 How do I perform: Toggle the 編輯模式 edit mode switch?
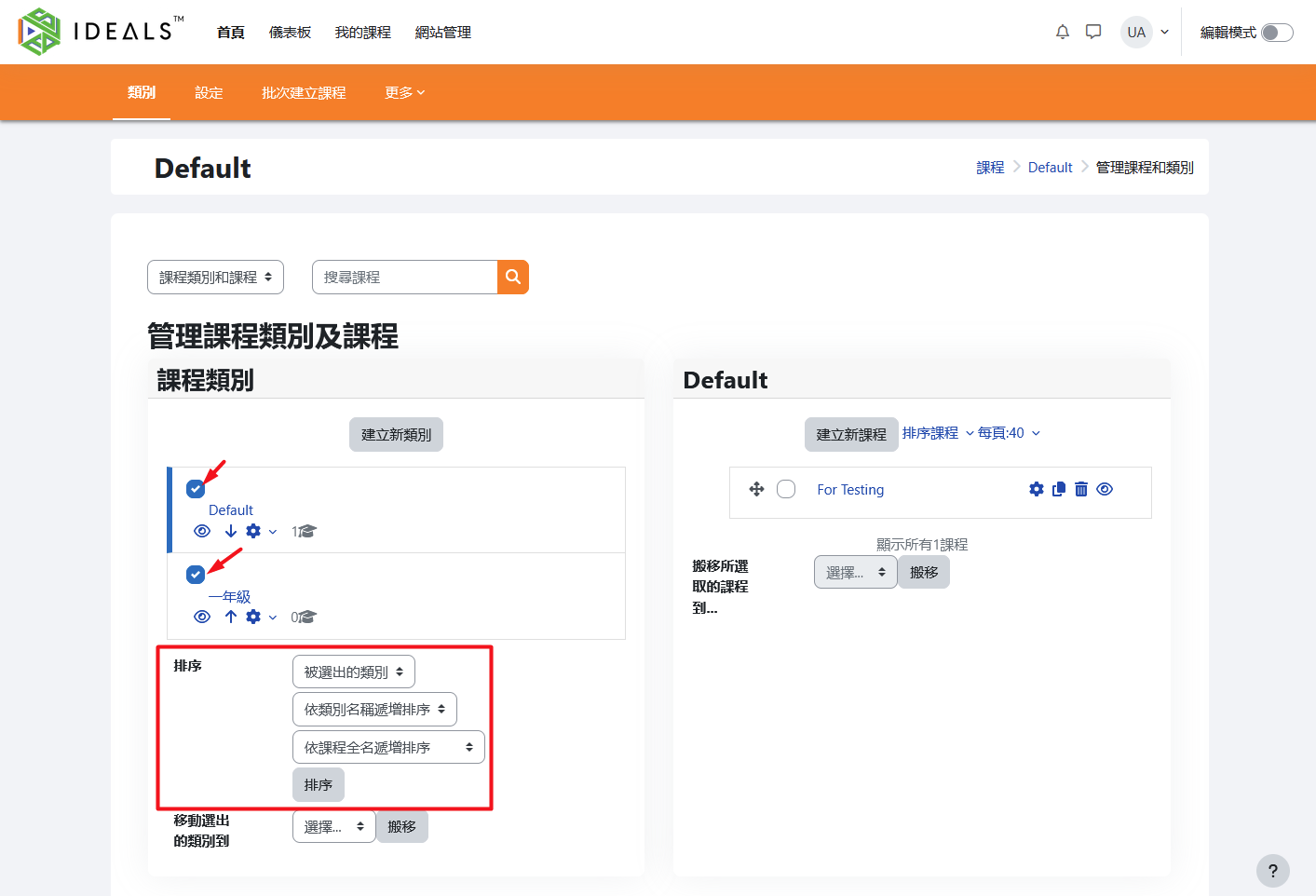coord(1276,33)
